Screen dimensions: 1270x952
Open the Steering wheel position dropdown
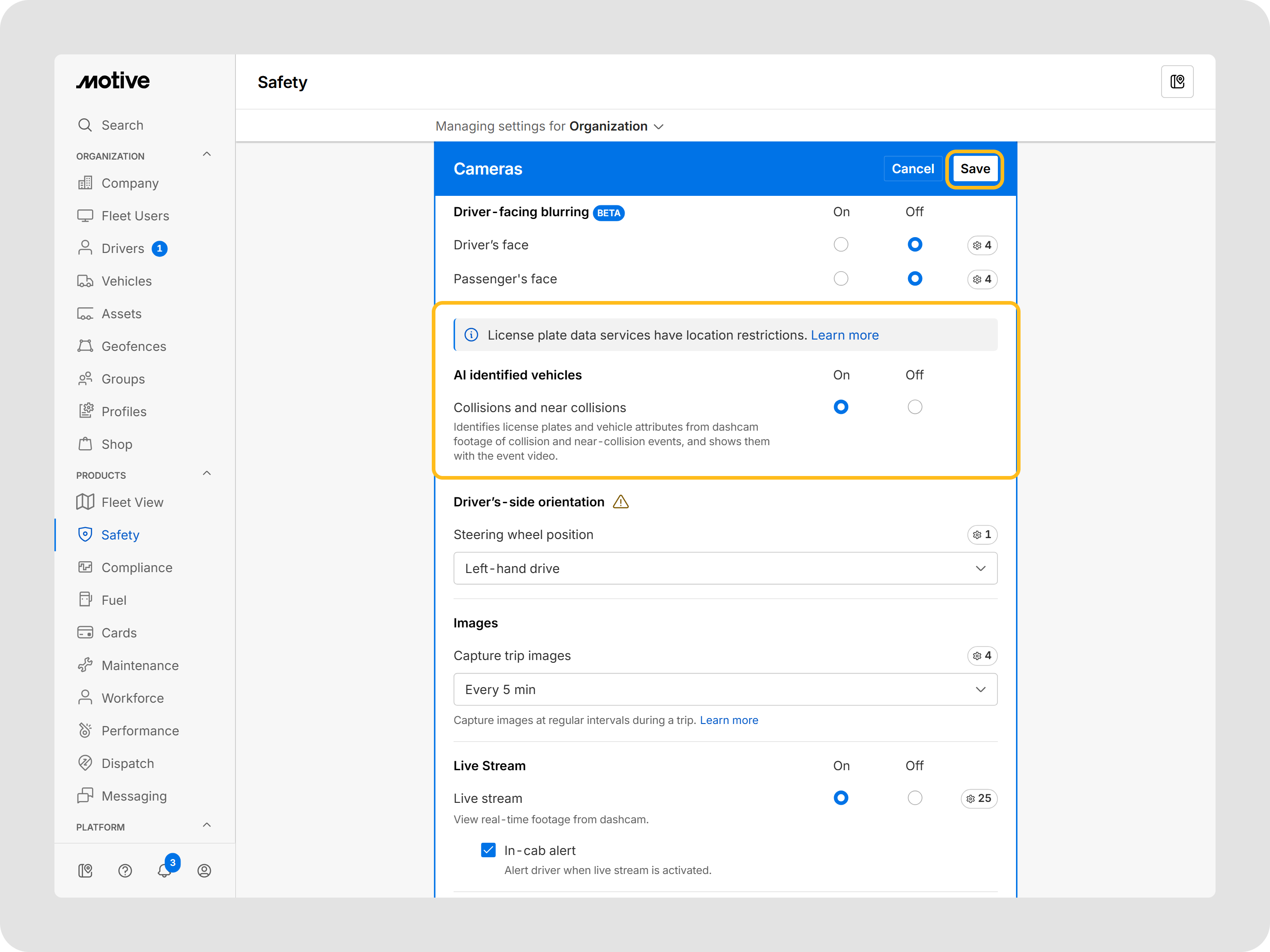click(x=725, y=568)
